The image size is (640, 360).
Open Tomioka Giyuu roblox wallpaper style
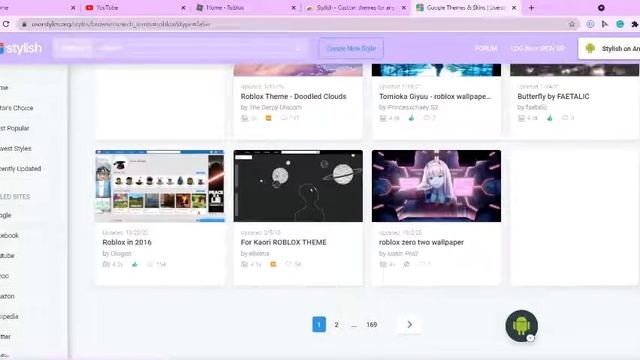[435, 96]
